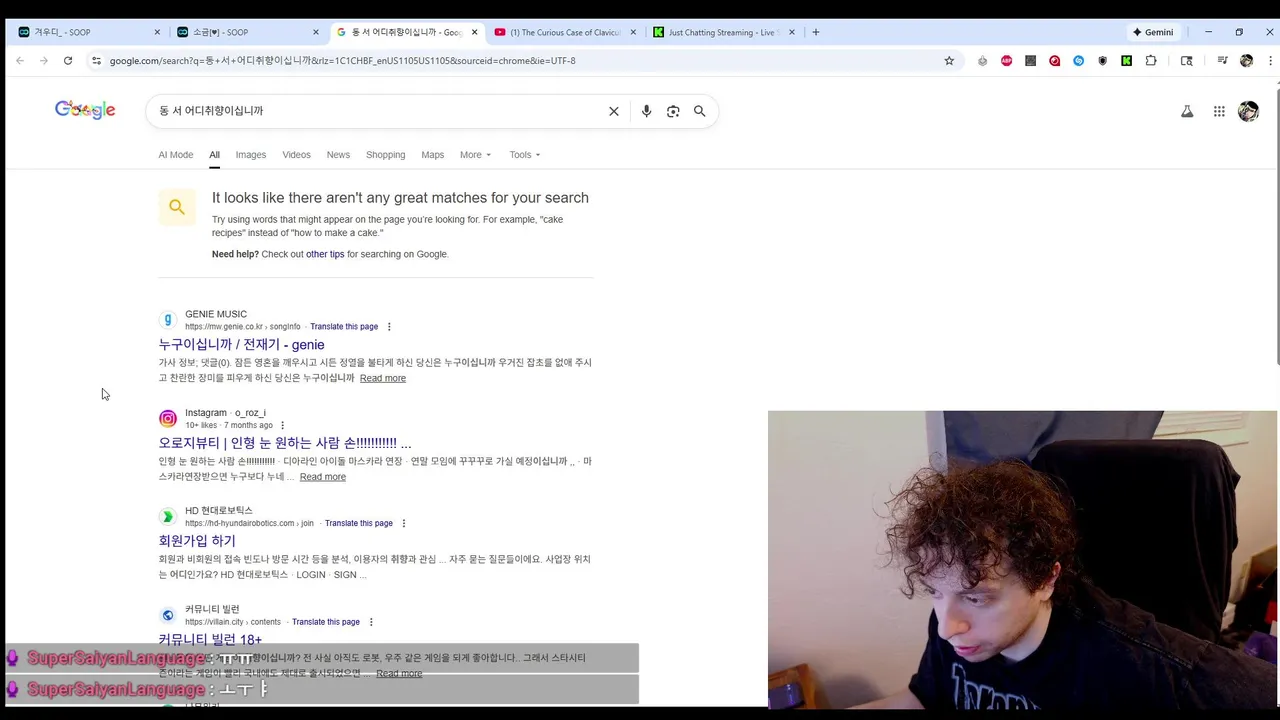Go back to previous page
This screenshot has height=720, width=1280.
pyautogui.click(x=20, y=60)
